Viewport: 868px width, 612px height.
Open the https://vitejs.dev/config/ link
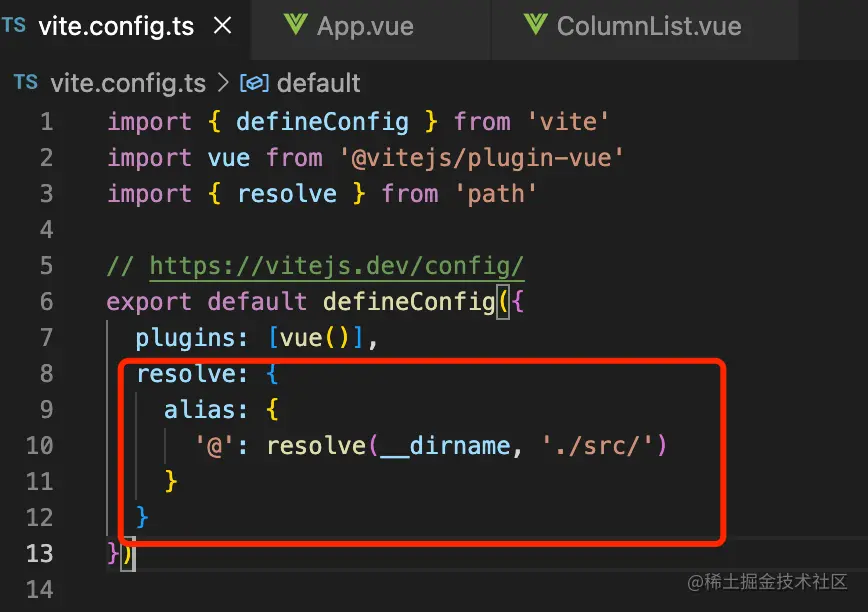[337, 266]
